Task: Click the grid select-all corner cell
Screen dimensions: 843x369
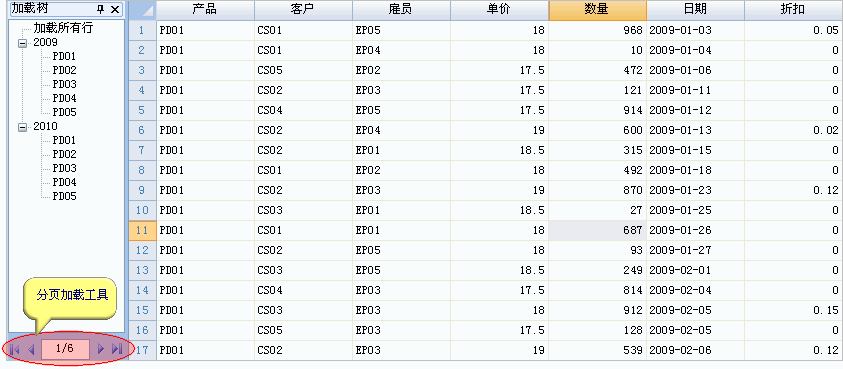Action: (x=142, y=10)
